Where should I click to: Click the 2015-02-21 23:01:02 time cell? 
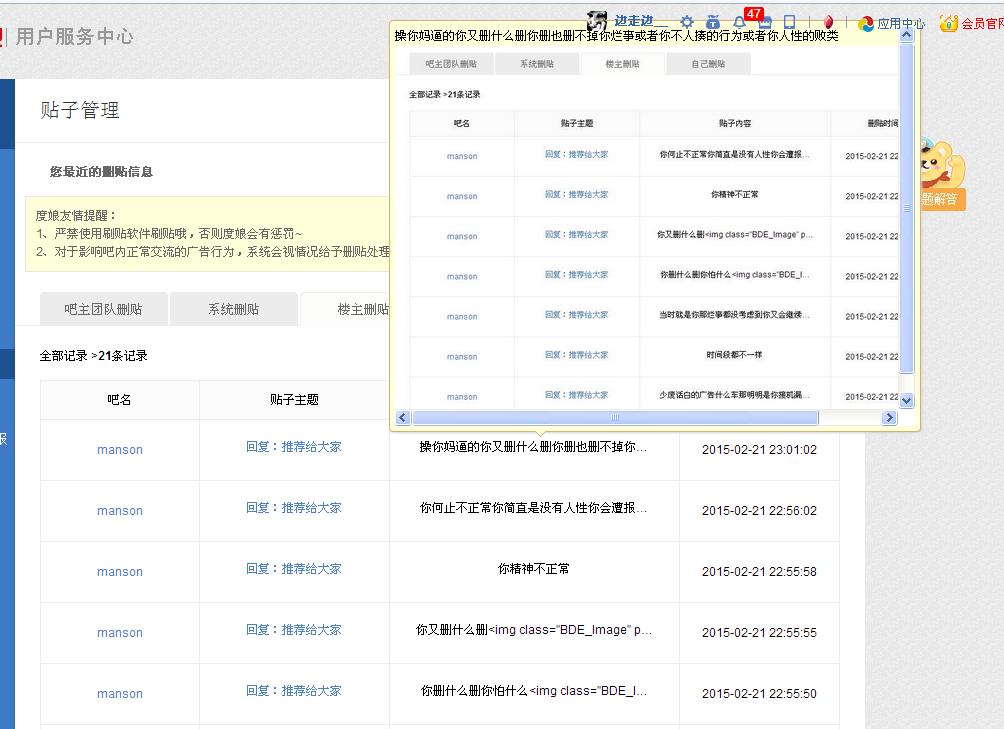click(759, 449)
